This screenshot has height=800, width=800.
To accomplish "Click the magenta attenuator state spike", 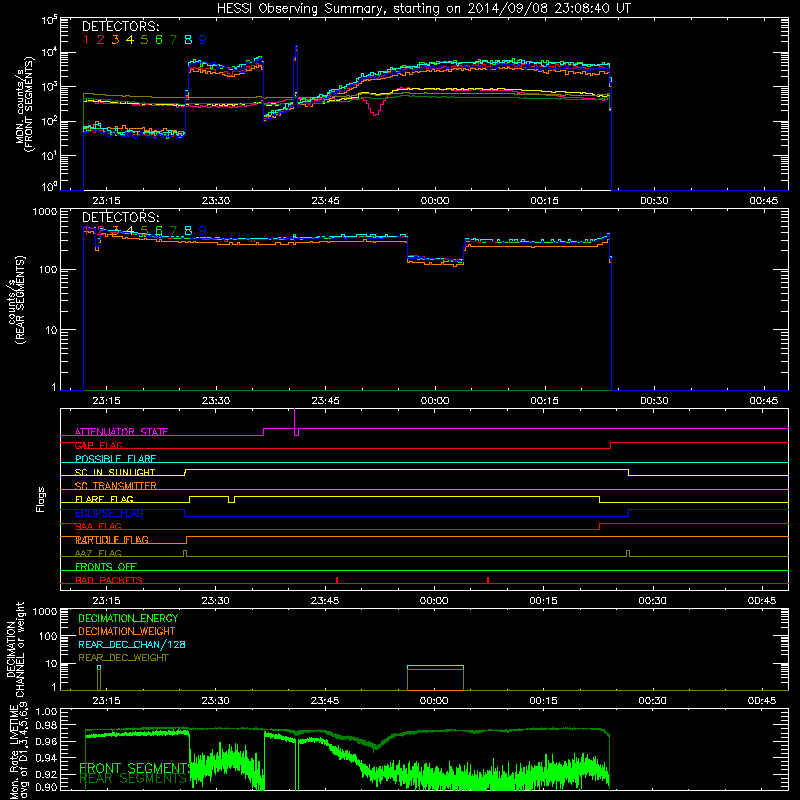I will pyautogui.click(x=295, y=421).
